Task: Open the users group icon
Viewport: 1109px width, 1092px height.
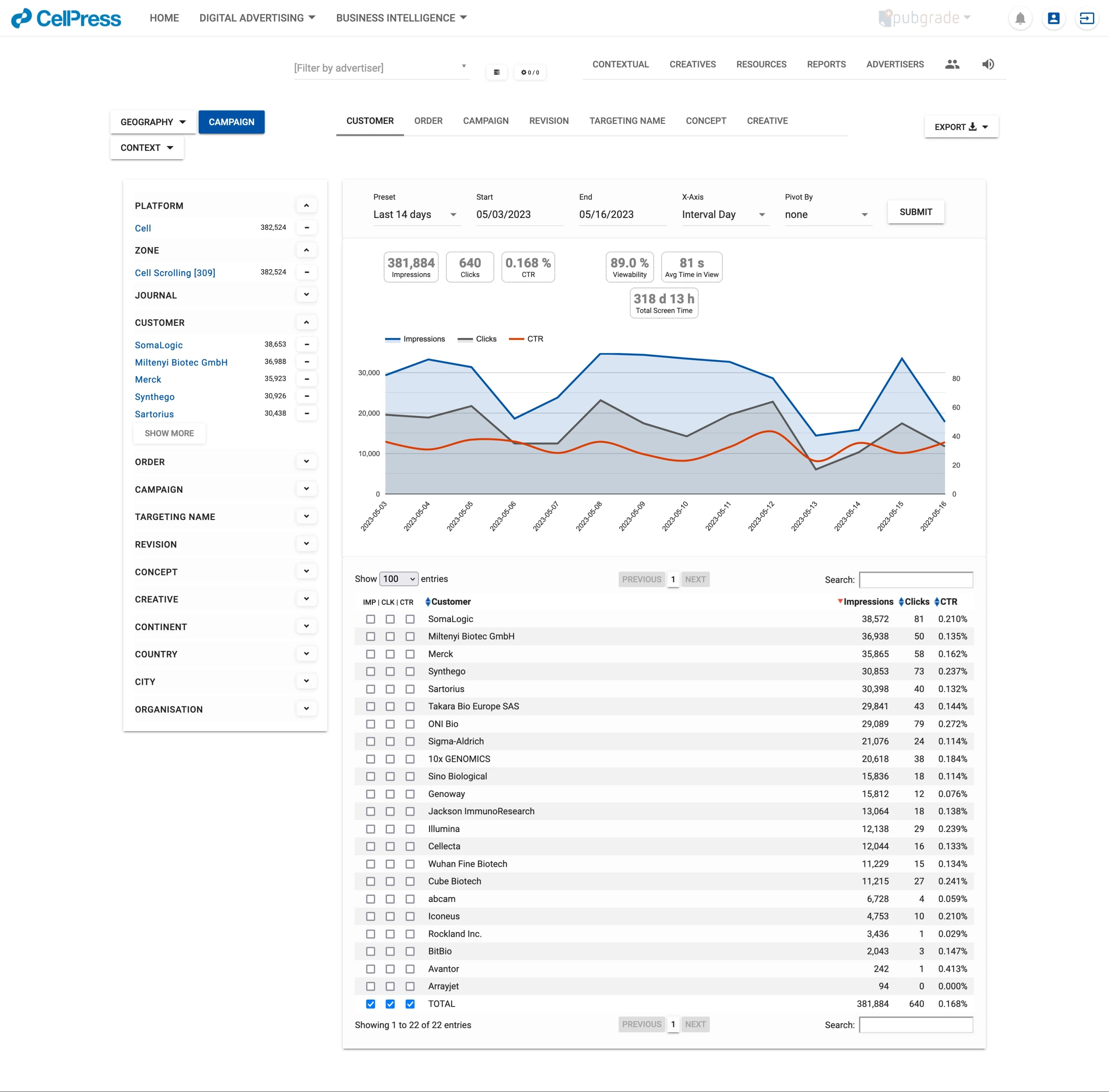Action: point(952,64)
